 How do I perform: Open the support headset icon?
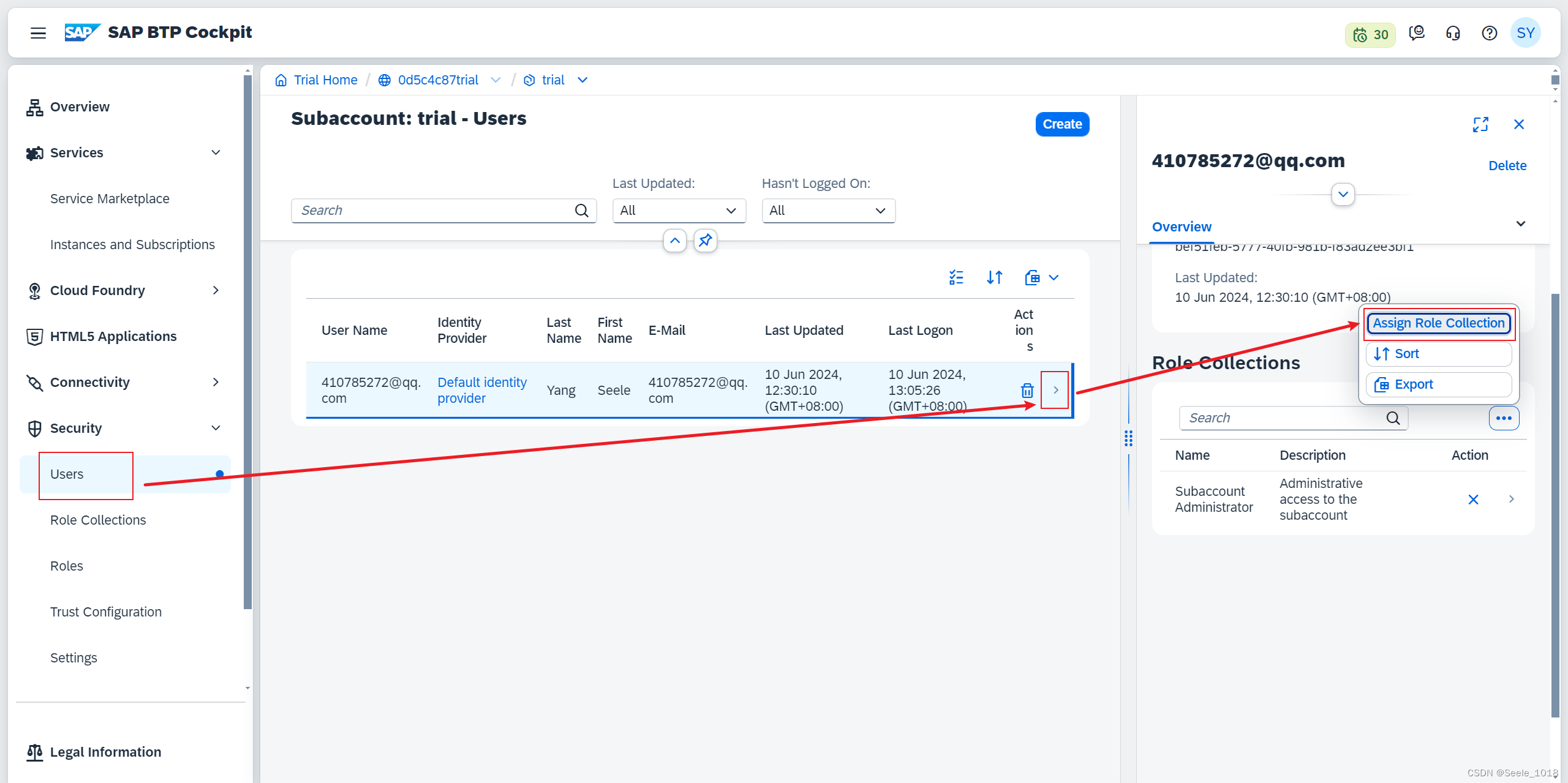click(1453, 33)
